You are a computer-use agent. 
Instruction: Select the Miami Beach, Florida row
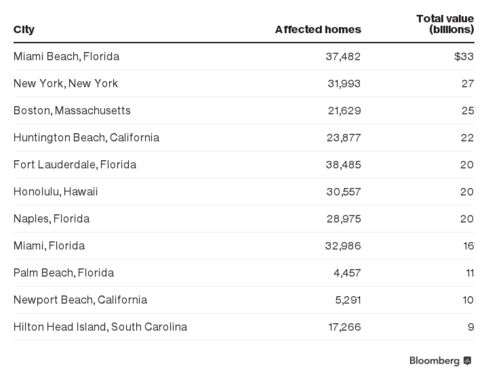coord(244,56)
